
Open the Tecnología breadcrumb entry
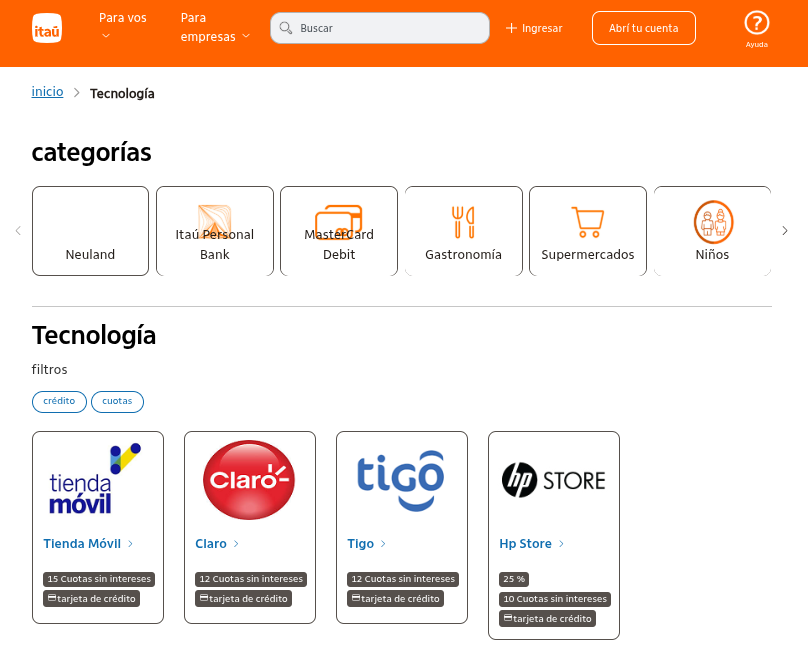[122, 93]
